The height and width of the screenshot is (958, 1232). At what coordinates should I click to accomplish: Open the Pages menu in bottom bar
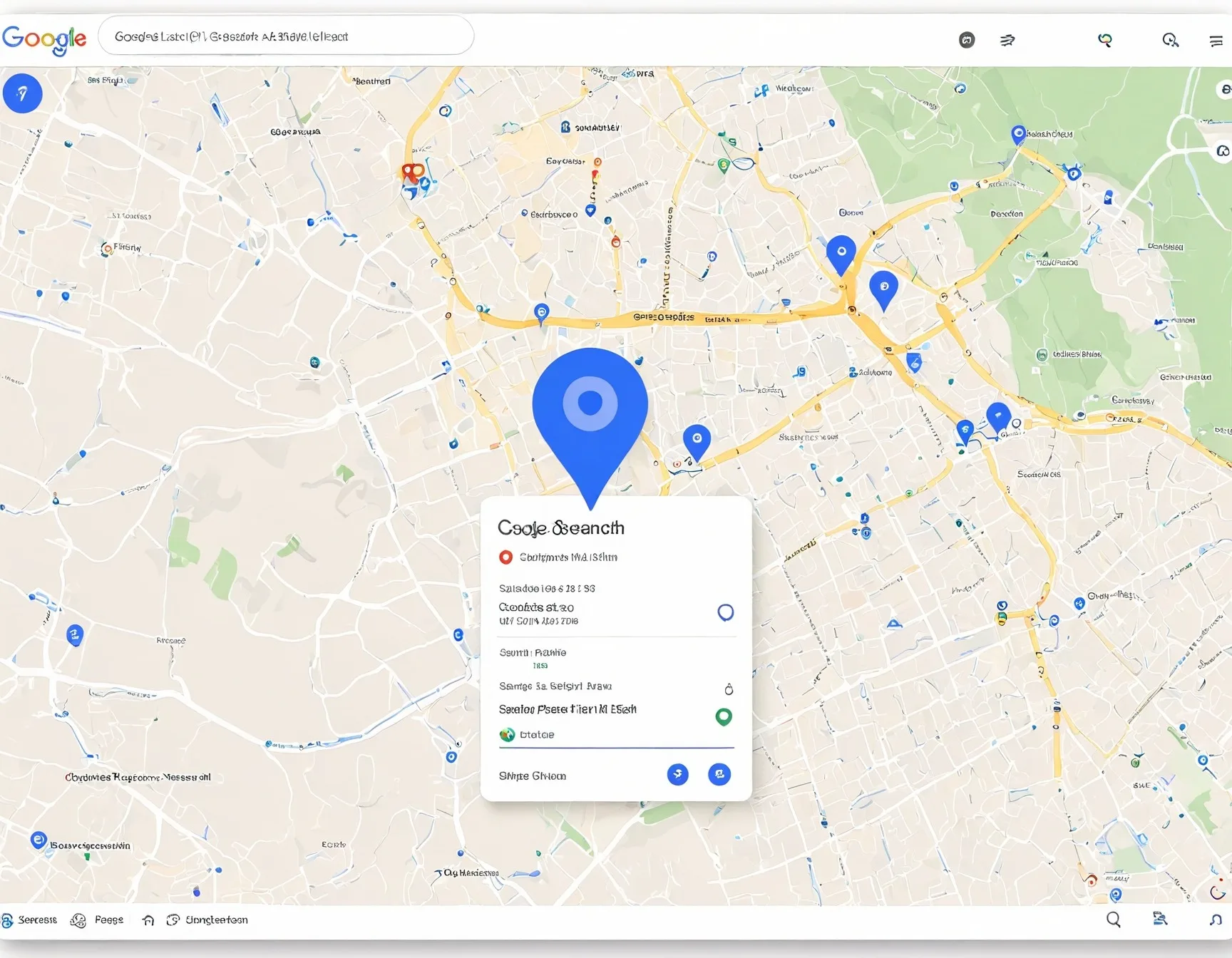point(96,920)
